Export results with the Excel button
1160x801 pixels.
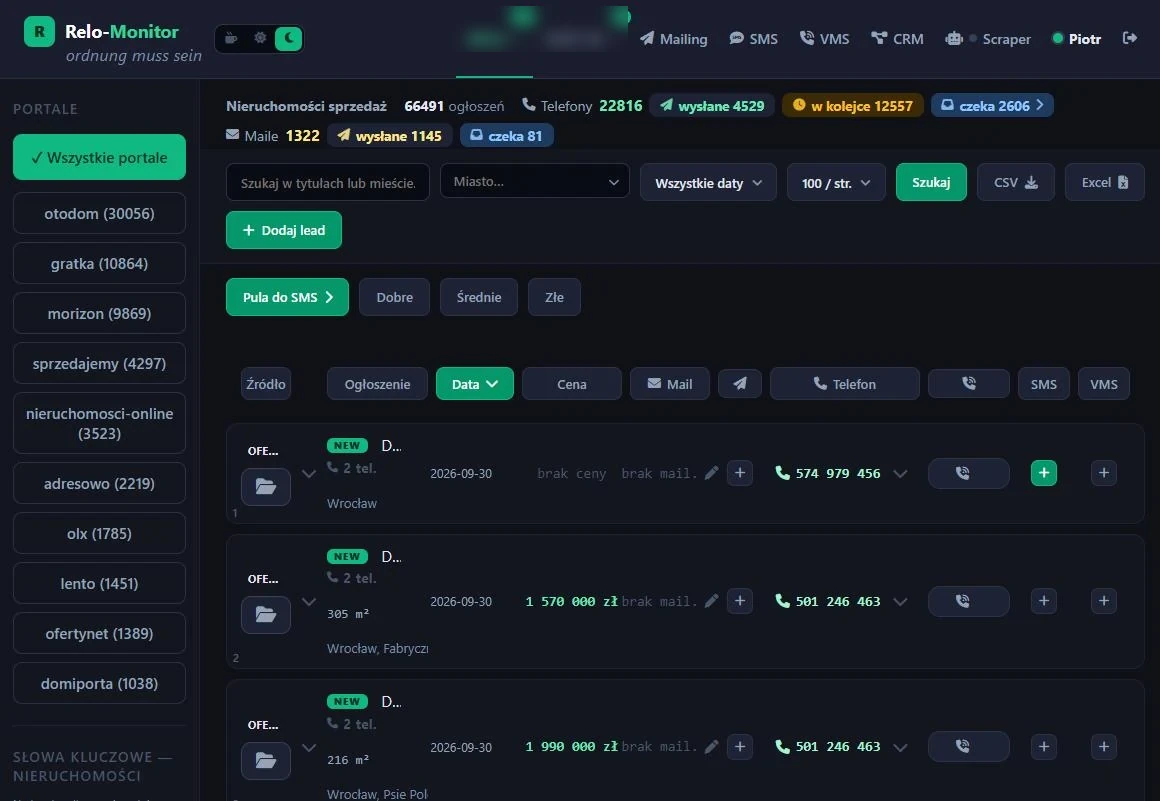[1105, 182]
